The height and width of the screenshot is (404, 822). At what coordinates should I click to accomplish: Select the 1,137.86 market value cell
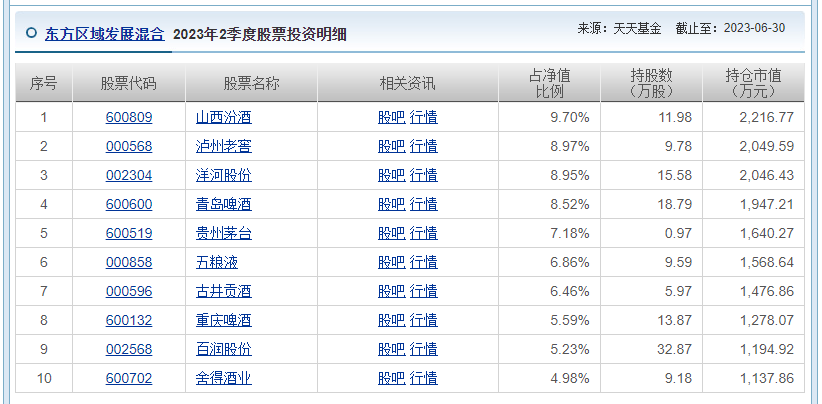click(753, 378)
